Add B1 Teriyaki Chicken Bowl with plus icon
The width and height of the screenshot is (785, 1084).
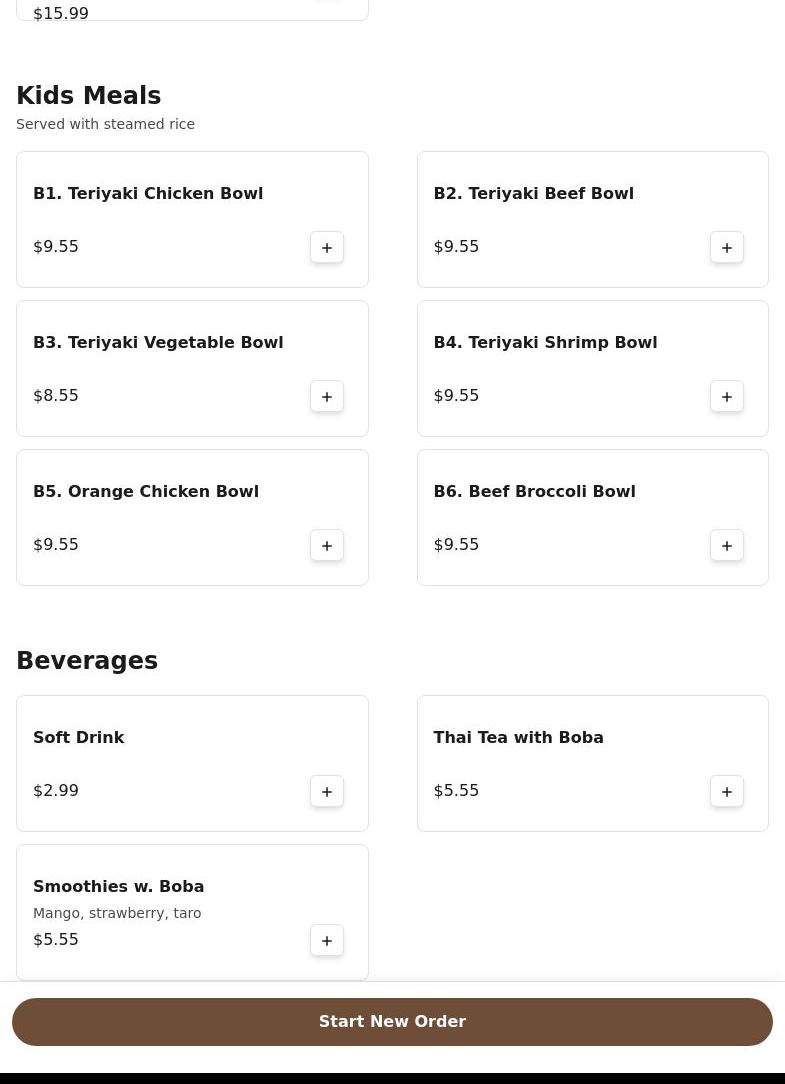click(x=326, y=247)
